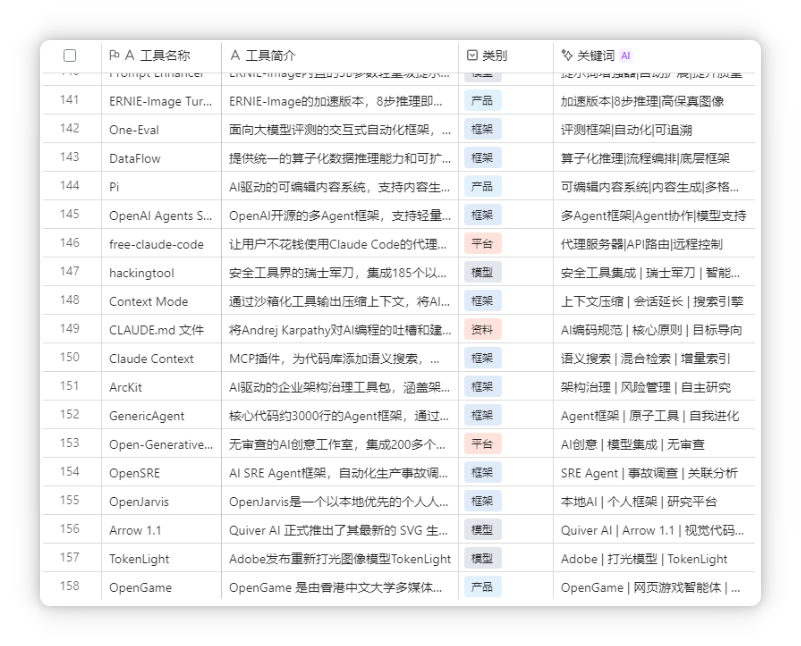Image resolution: width=801 pixels, height=646 pixels.
Task: Select row number 155
Action: (69, 500)
